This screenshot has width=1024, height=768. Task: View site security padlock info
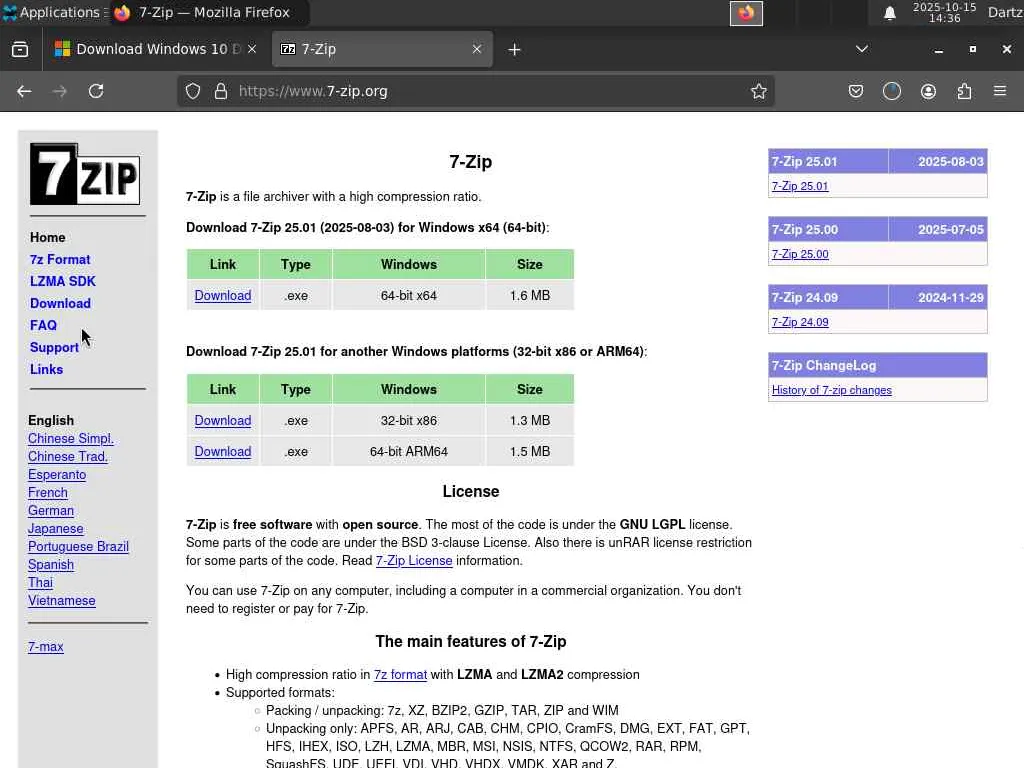pos(221,91)
